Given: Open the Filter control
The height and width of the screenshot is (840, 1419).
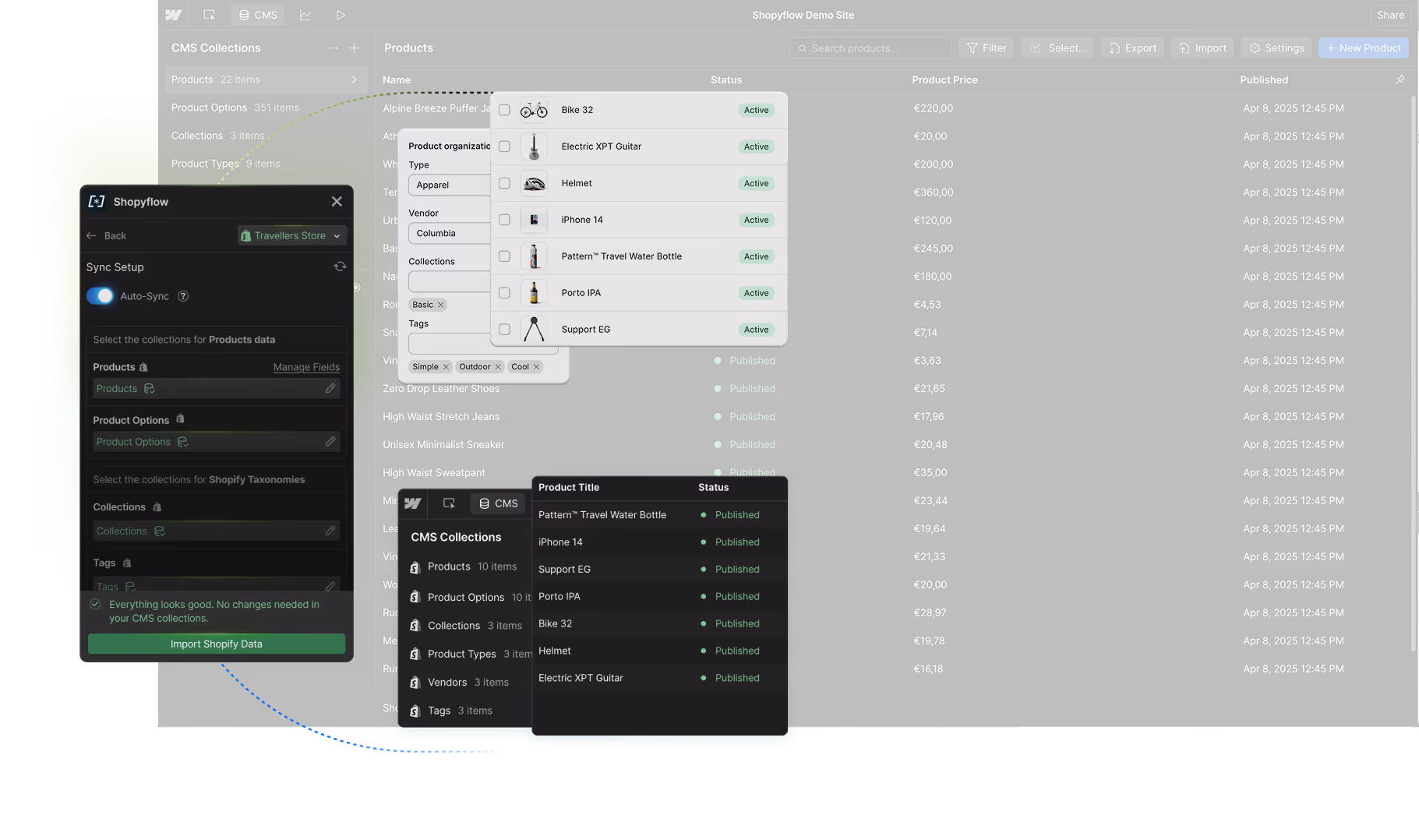Looking at the screenshot, I should coord(987,48).
